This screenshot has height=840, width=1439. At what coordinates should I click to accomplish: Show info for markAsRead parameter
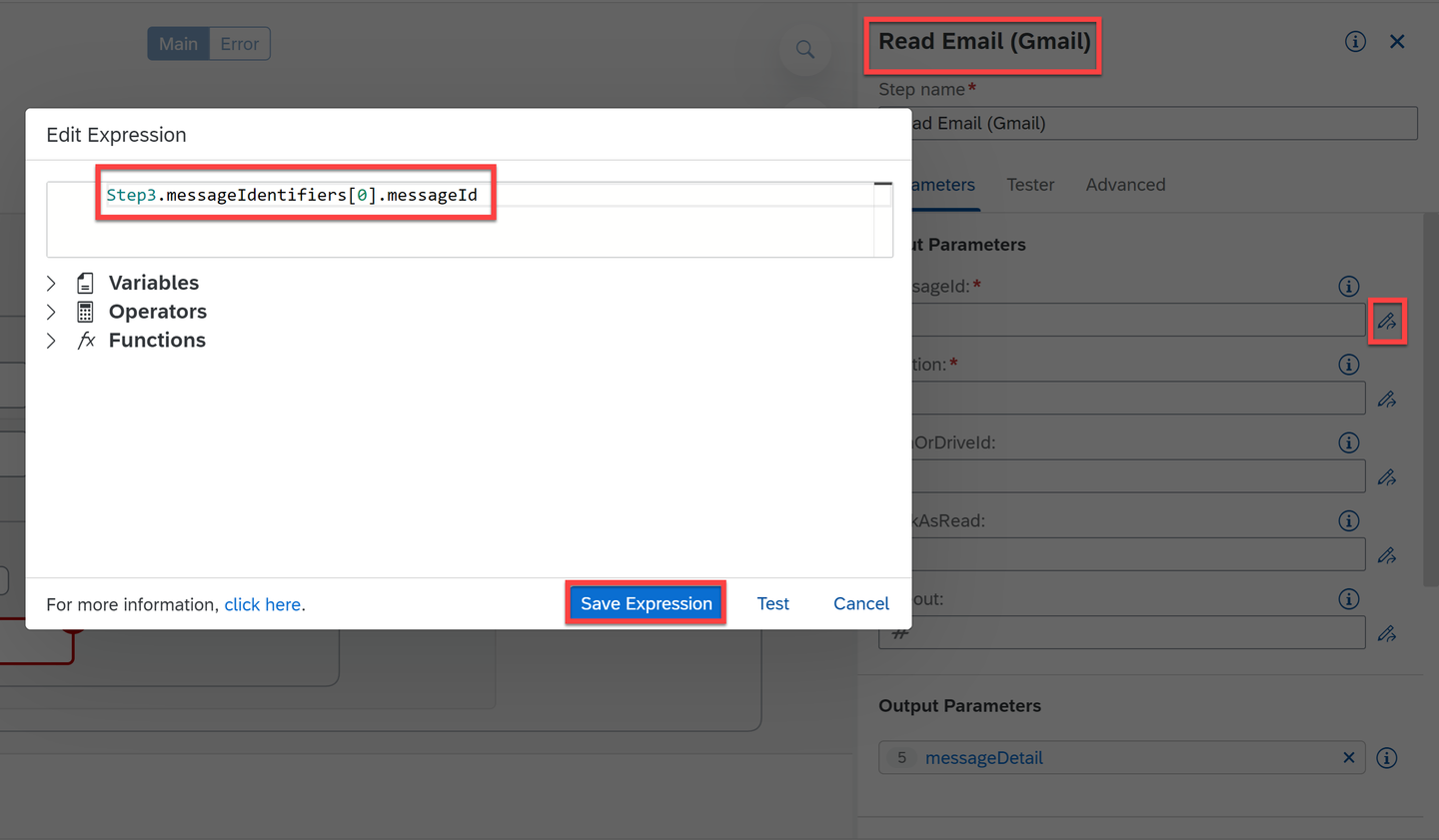coord(1349,520)
